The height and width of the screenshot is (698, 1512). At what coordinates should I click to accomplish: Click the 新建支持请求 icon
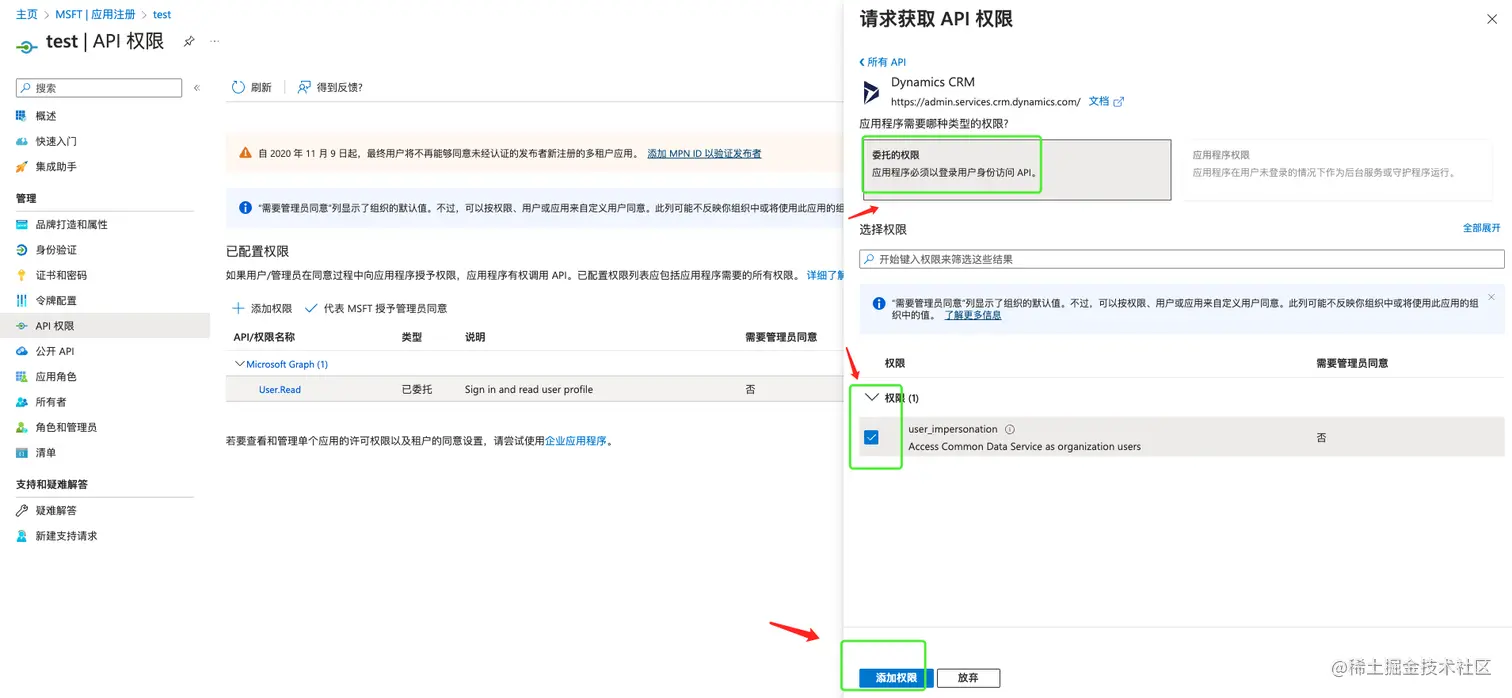coord(22,536)
